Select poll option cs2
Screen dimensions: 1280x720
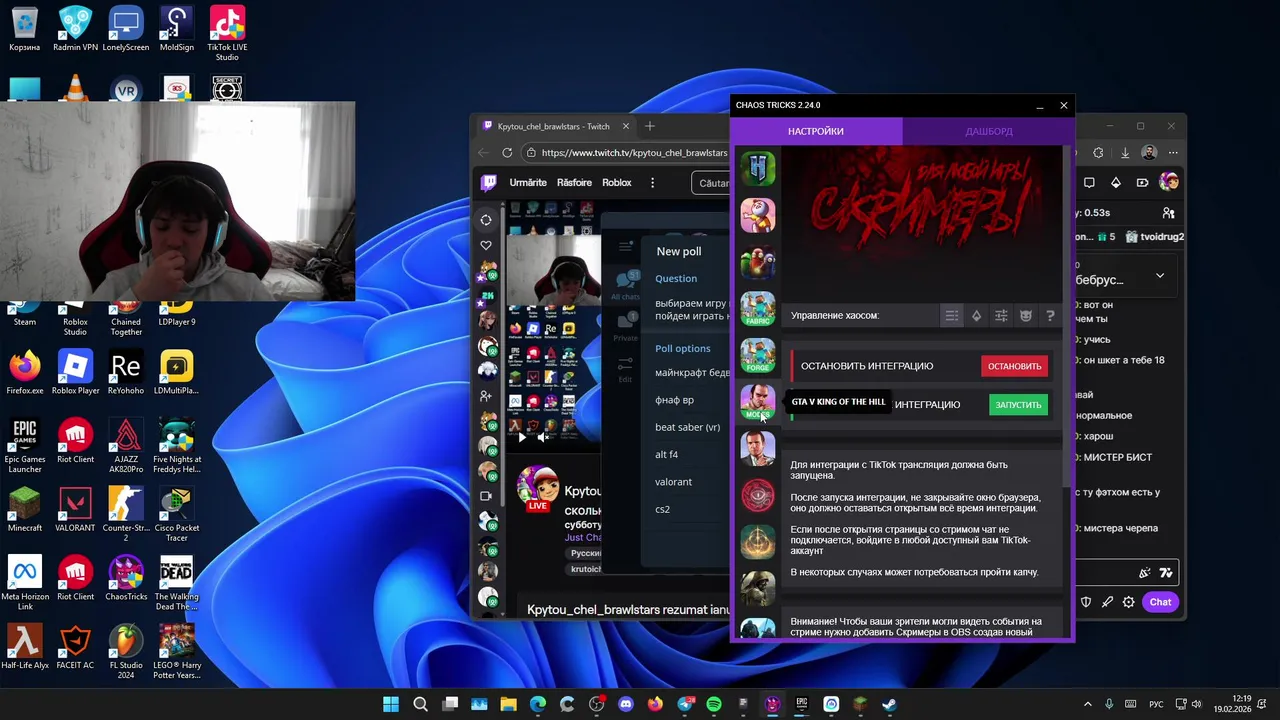662,509
